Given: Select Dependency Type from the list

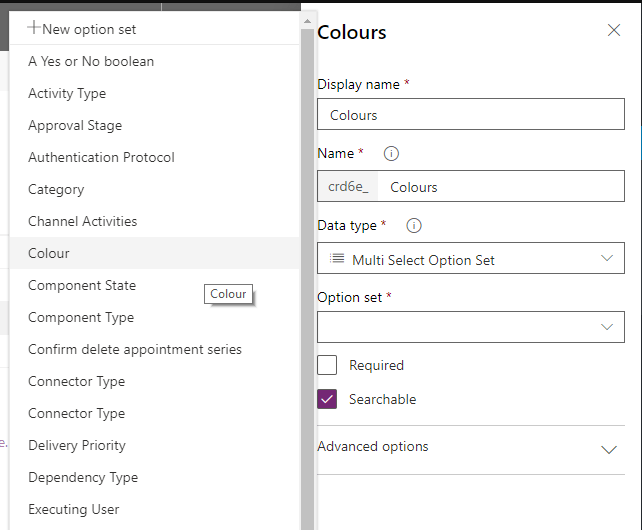Looking at the screenshot, I should coord(155,477).
